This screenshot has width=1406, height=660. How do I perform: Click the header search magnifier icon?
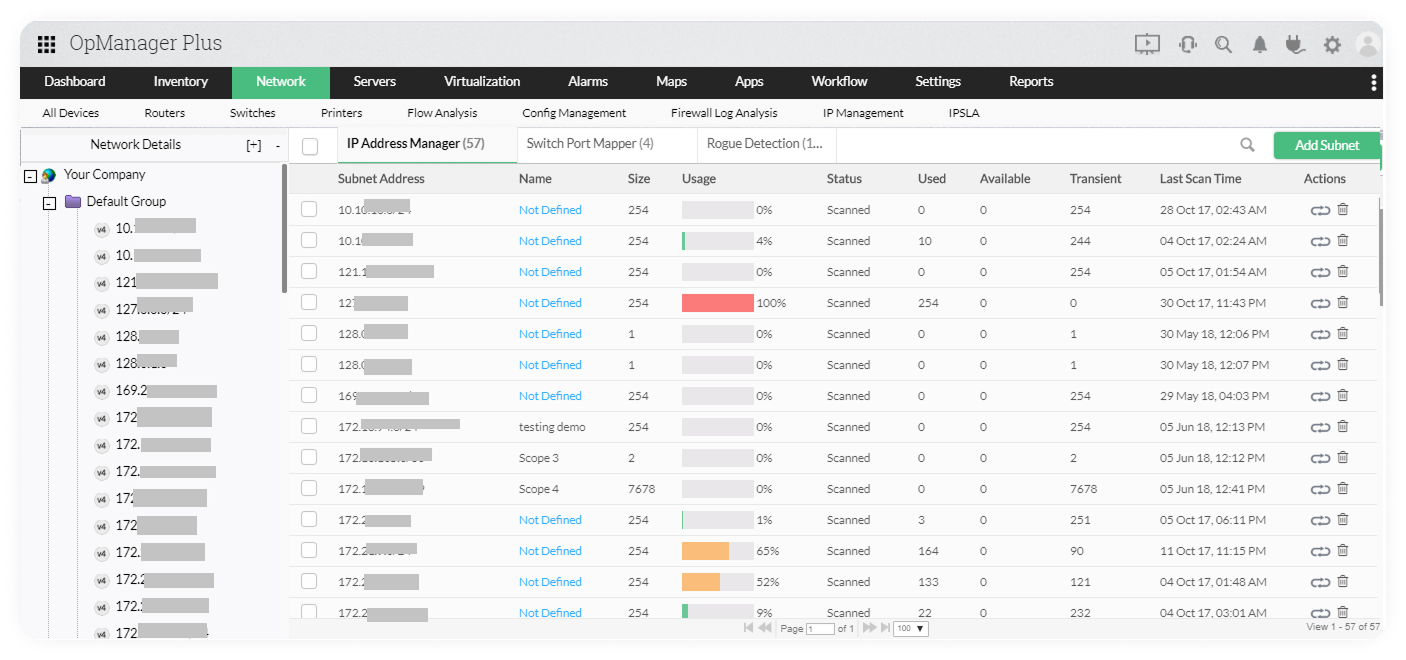click(1223, 44)
